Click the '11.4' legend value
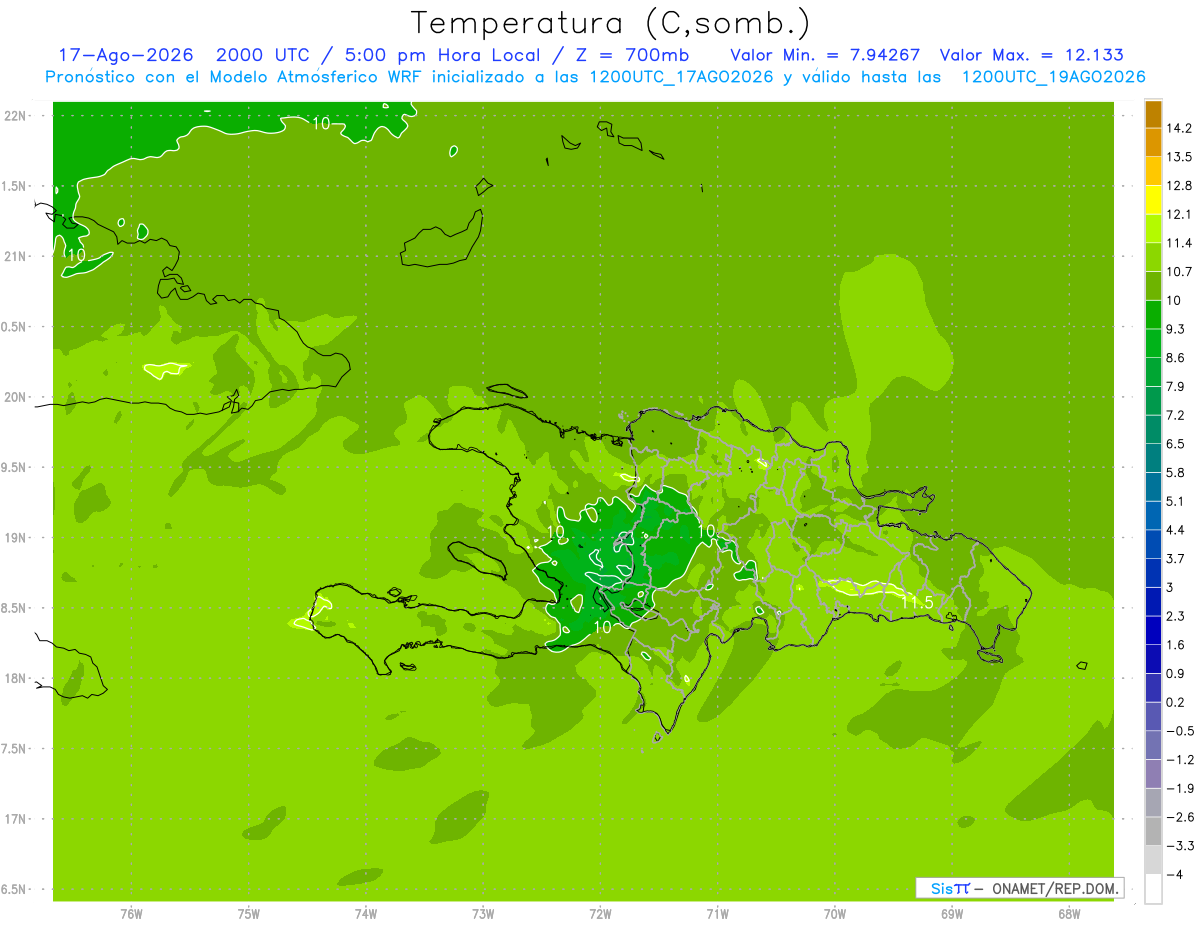 (x=1179, y=243)
